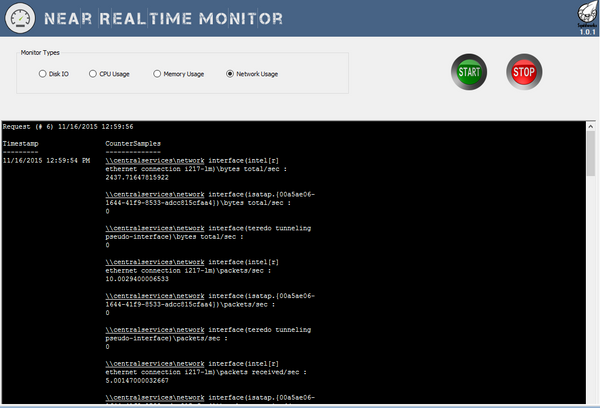The width and height of the screenshot is (600, 408).
Task: Switch monitoring to Memory Usage
Action: coord(157,73)
